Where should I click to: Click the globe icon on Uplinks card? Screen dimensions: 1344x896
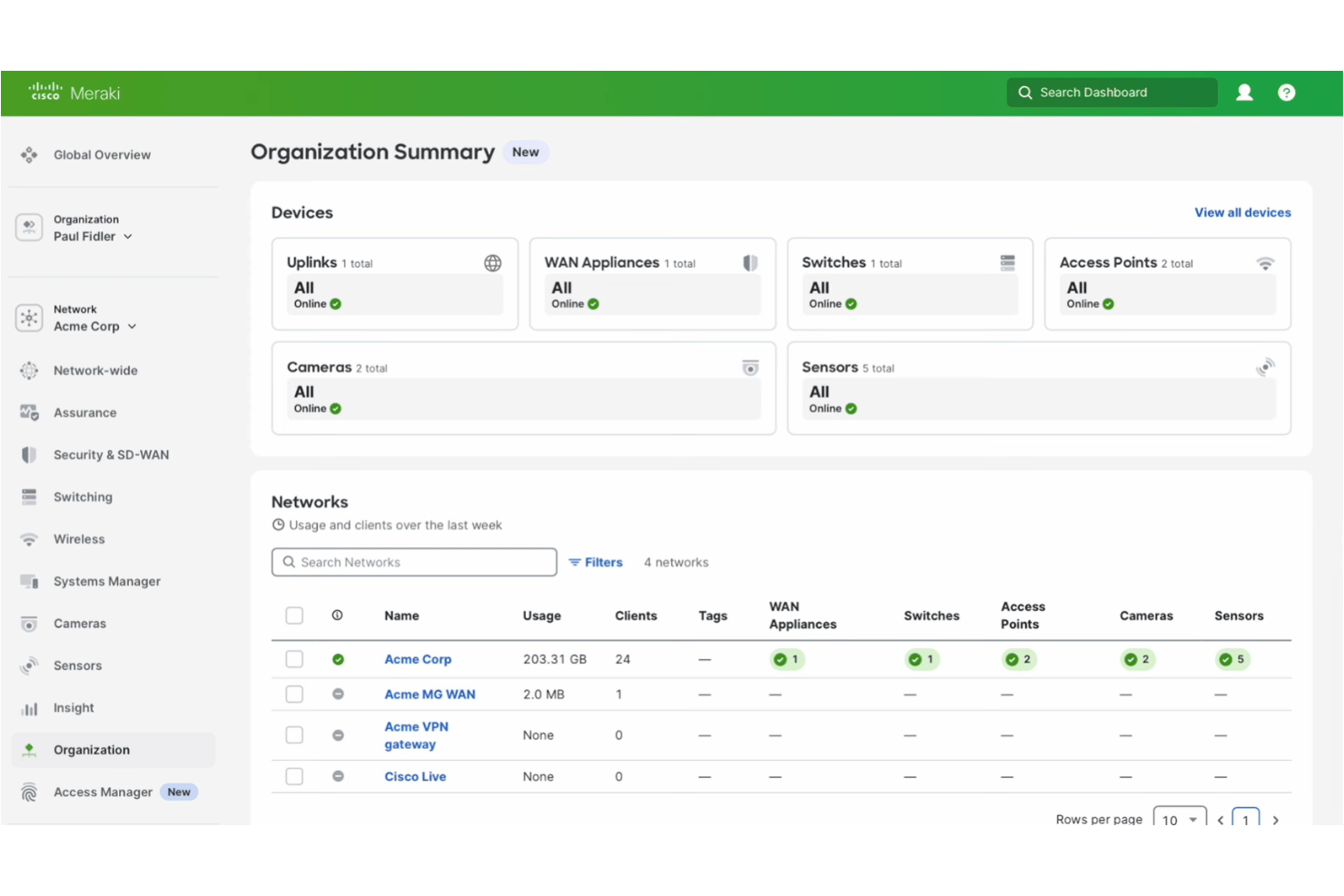click(x=492, y=263)
